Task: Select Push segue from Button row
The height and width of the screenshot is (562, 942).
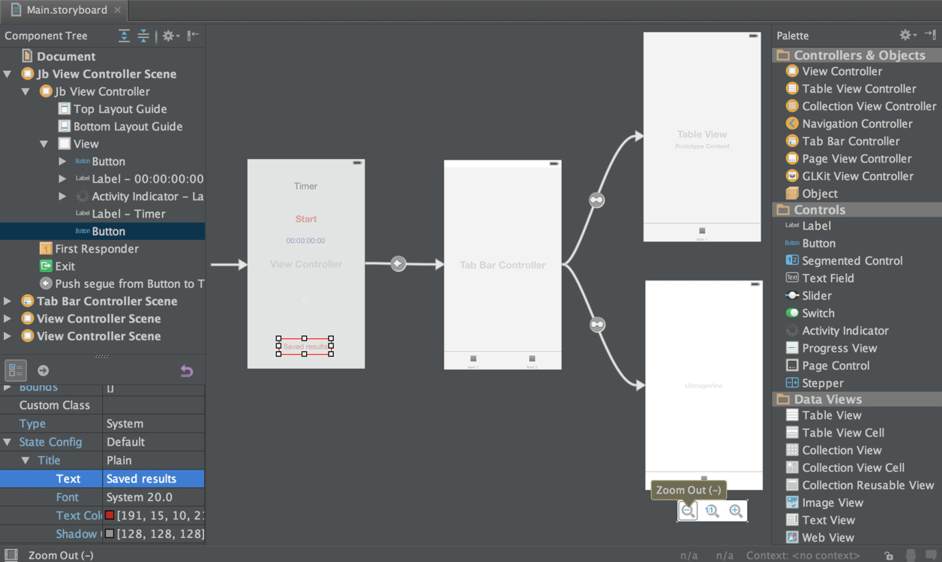Action: point(121,284)
